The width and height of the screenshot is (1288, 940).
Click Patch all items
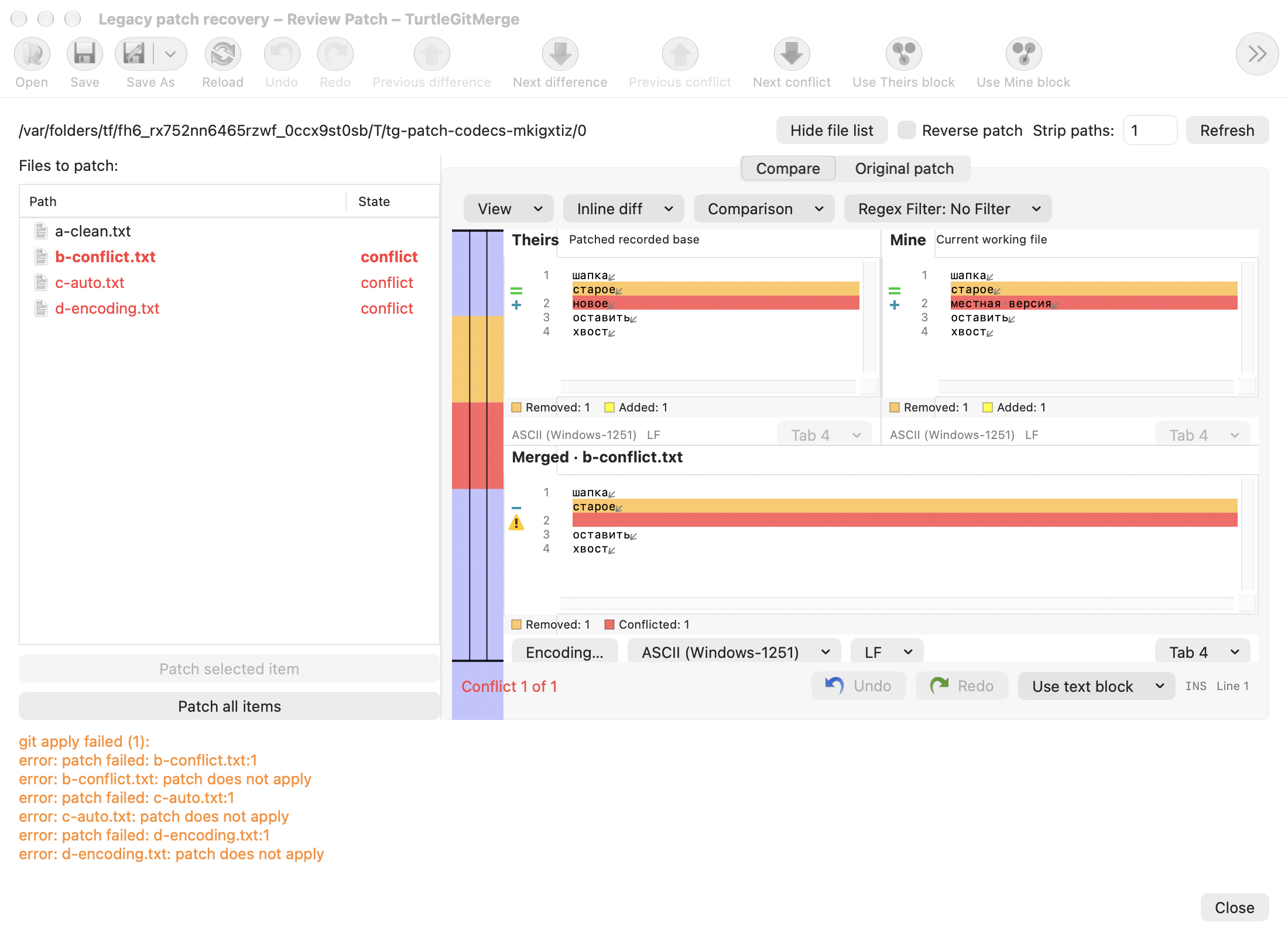[229, 706]
